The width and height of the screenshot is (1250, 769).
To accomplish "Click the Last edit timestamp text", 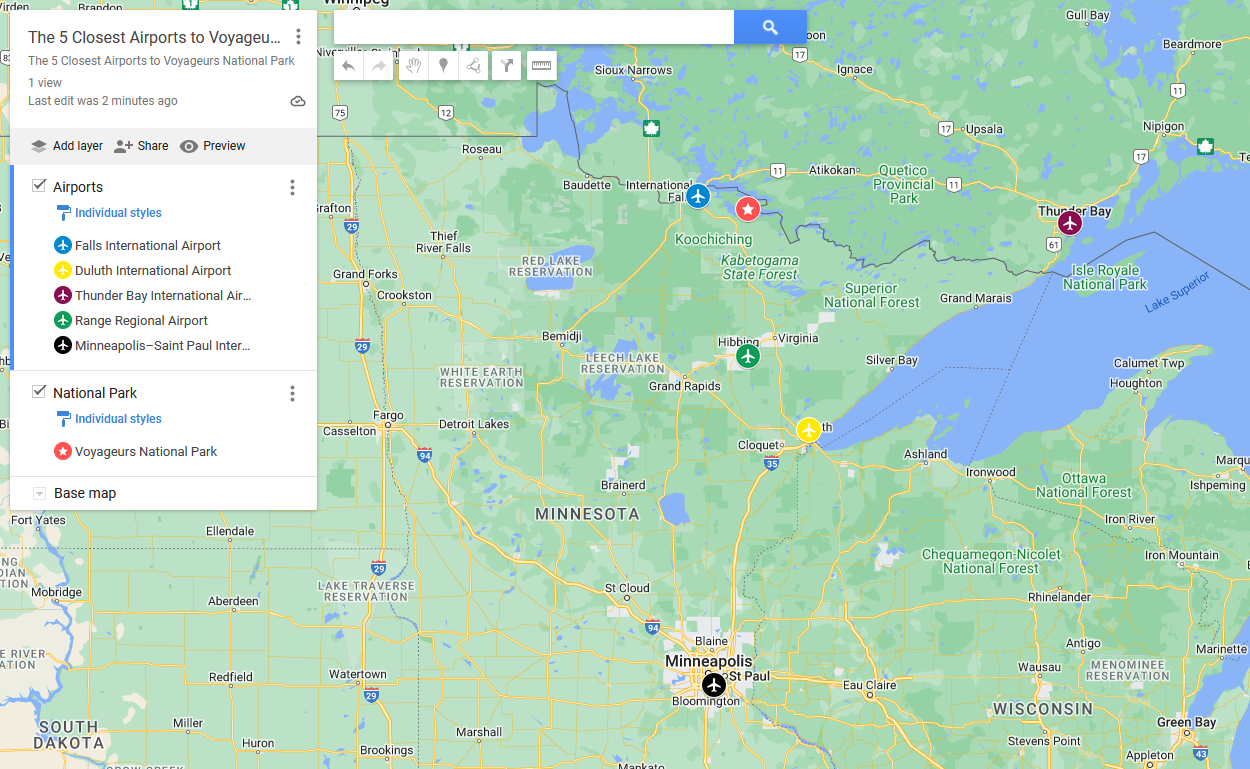I will [103, 101].
